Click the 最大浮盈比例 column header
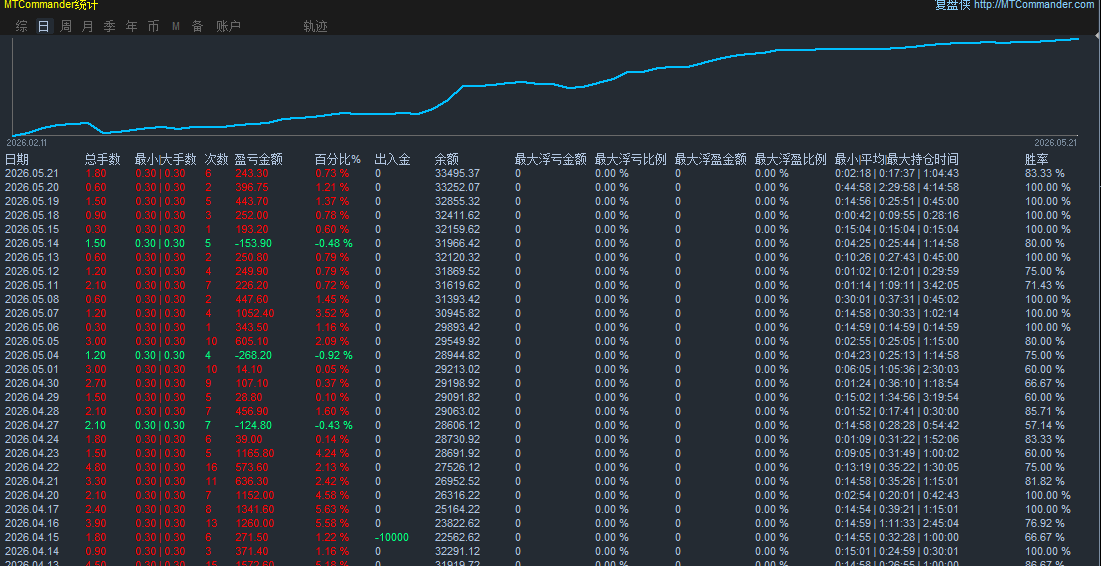Viewport: 1101px width, 566px height. 791,159
